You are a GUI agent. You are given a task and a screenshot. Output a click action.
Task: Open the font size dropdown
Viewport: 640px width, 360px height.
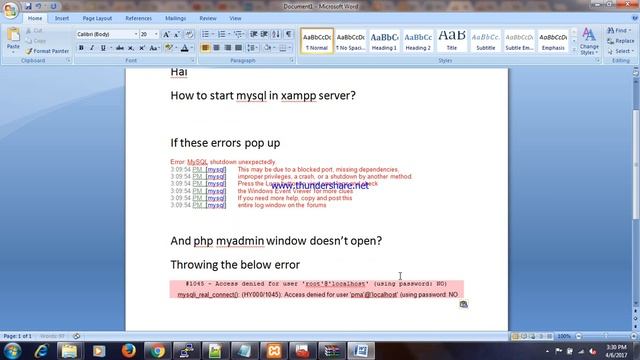[x=156, y=34]
